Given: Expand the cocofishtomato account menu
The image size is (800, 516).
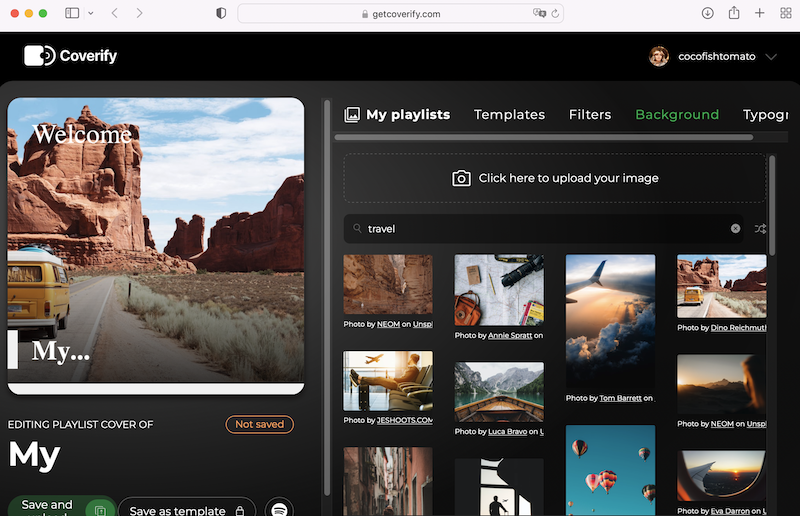Looking at the screenshot, I should [770, 57].
